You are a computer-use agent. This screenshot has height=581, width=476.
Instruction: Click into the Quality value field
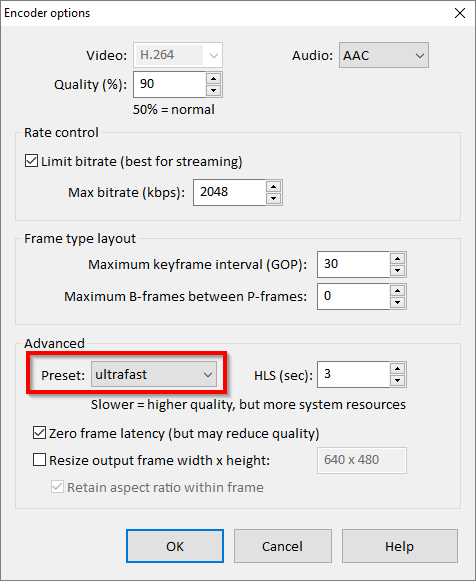(x=170, y=84)
